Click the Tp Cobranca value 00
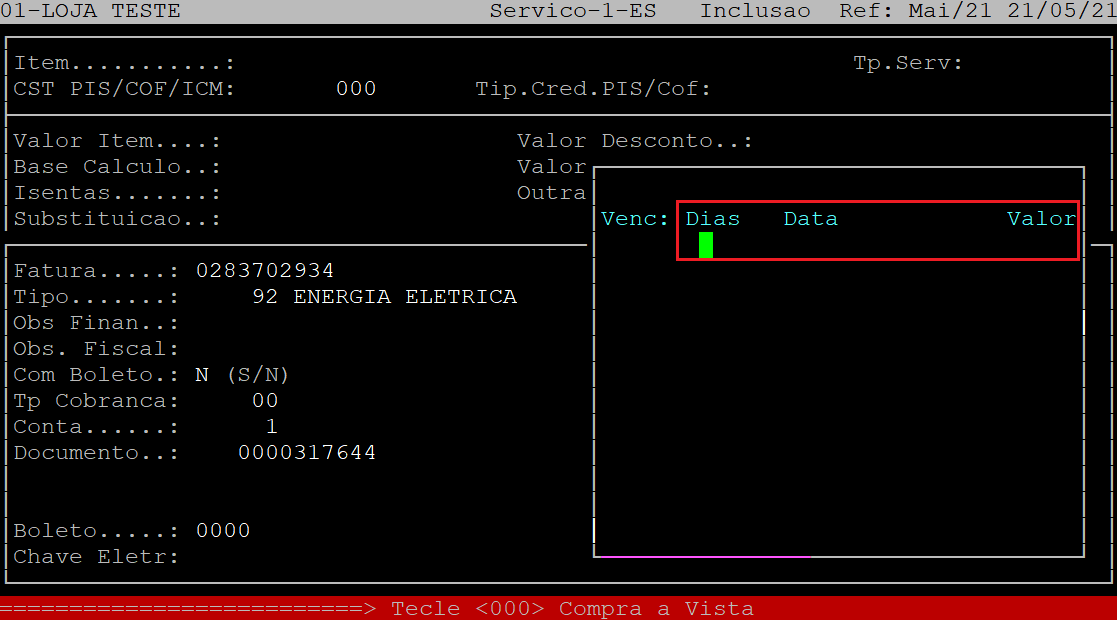Viewport: 1117px width, 620px height. (x=265, y=401)
